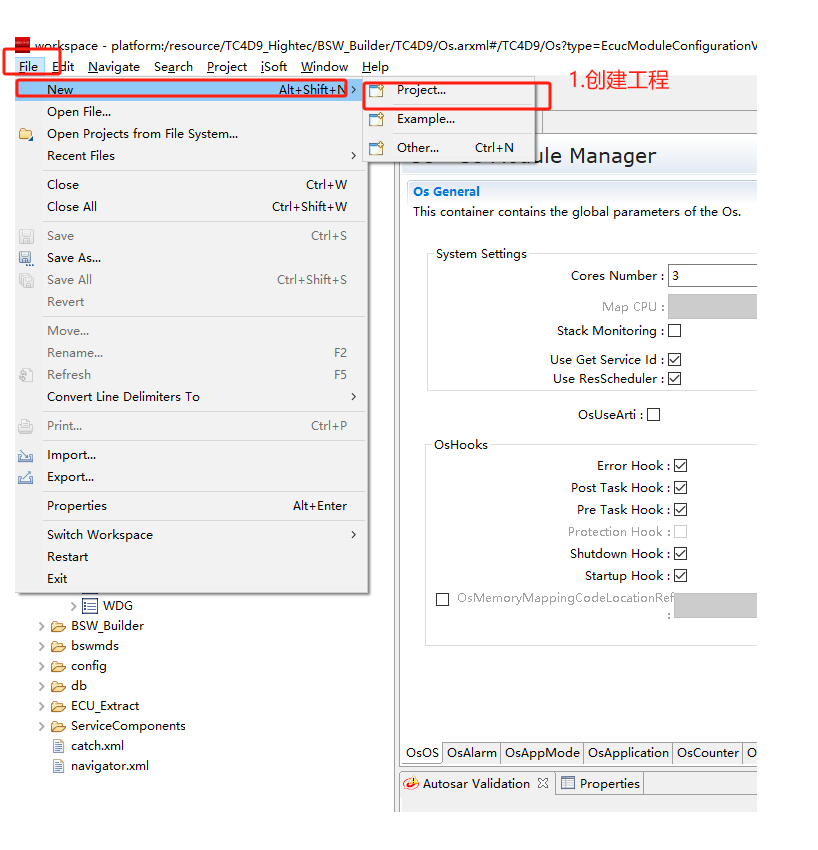Click the Project wizard icon in submenu
818x850 pixels.
click(x=377, y=91)
